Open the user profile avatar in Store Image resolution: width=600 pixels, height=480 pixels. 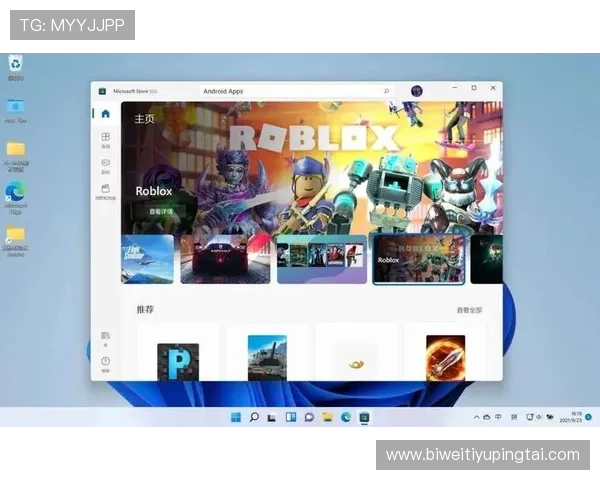(417, 91)
